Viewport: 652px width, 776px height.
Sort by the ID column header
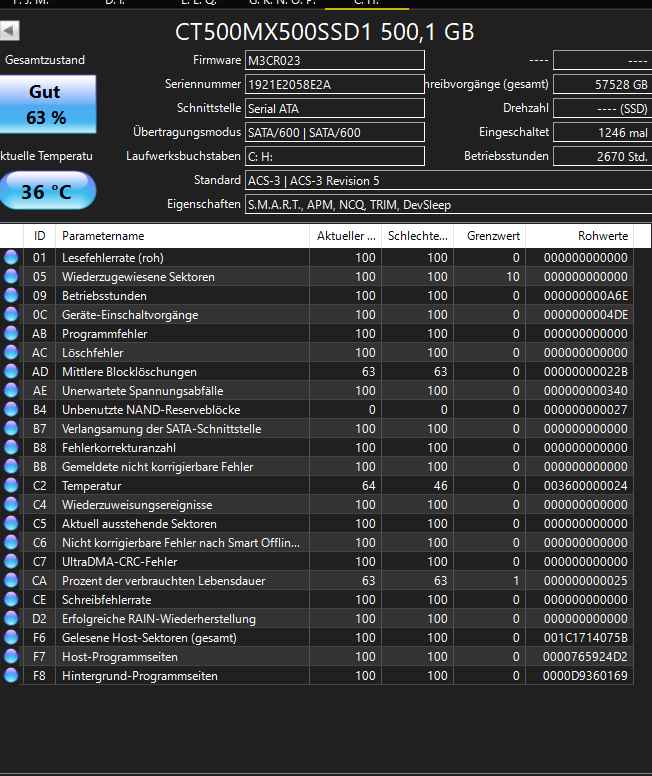pos(39,236)
